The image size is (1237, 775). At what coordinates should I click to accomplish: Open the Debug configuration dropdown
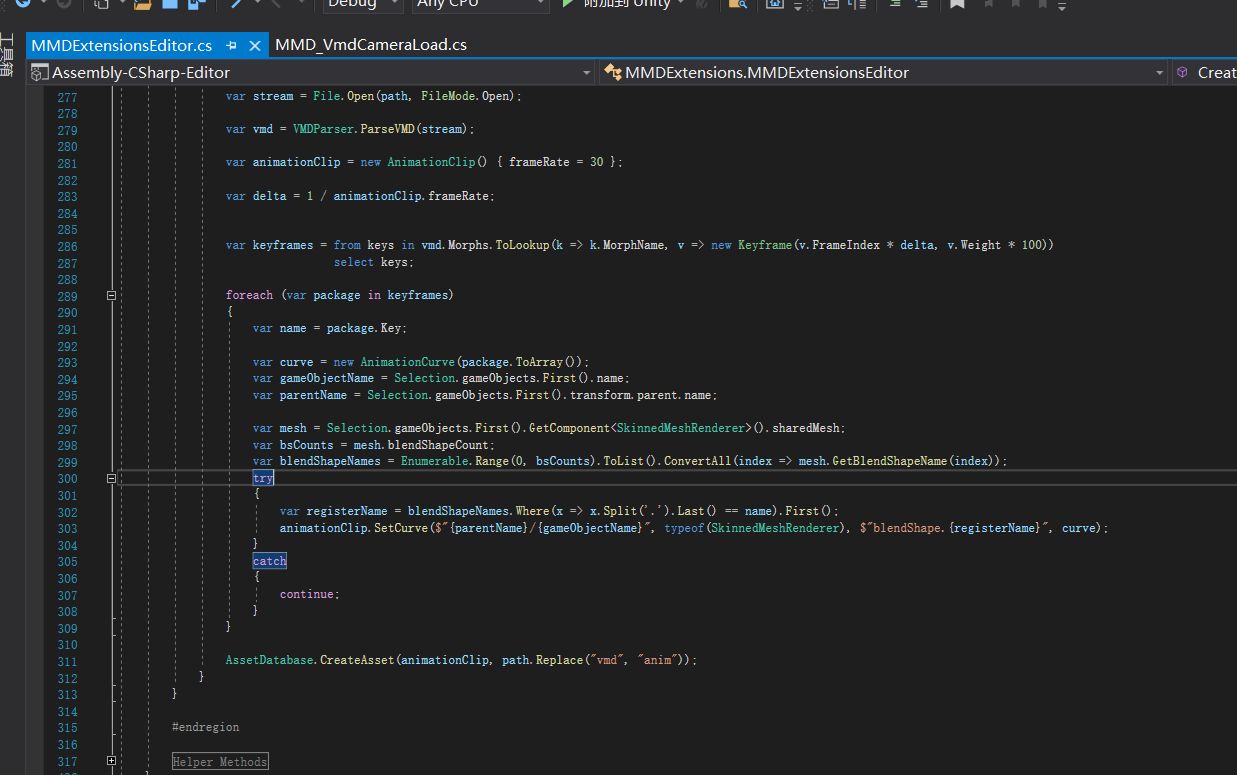pyautogui.click(x=362, y=4)
